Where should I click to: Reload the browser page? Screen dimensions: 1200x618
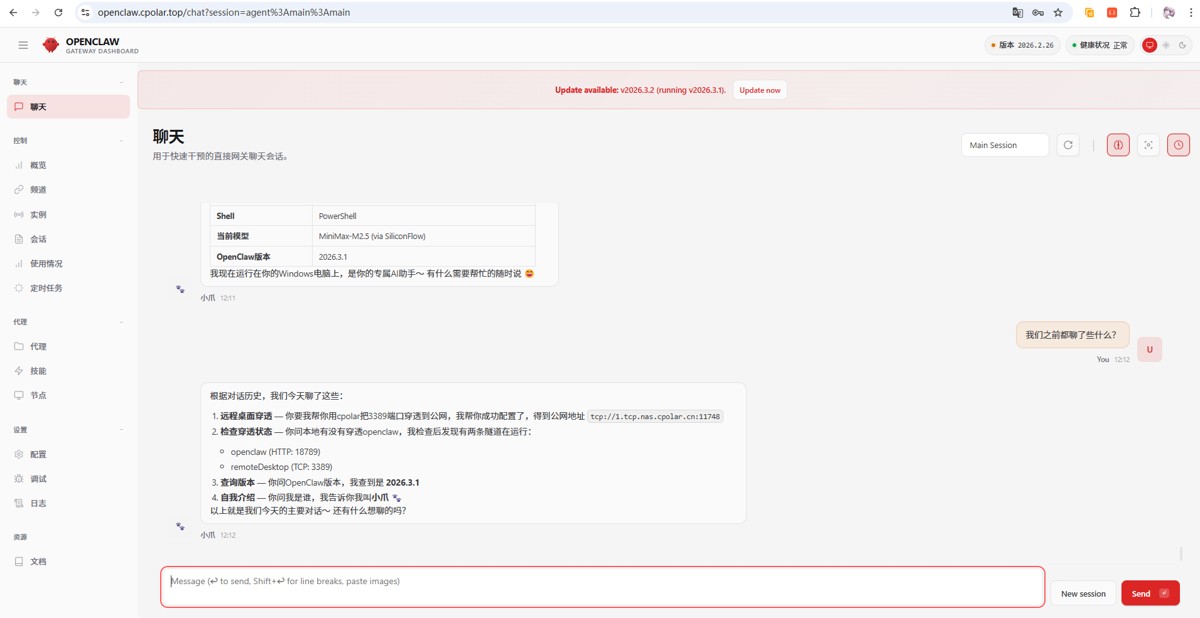pos(58,12)
